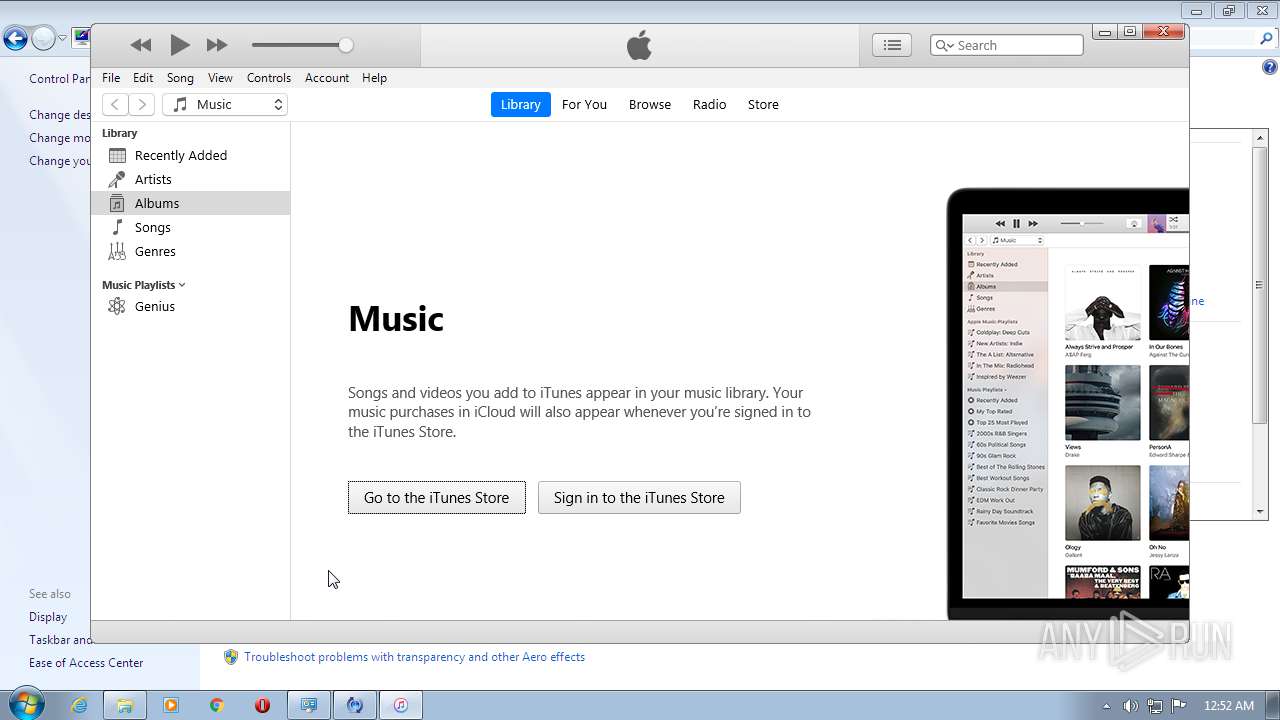Adjust the iTunes volume slider knob
1280x720 pixels.
pos(346,45)
